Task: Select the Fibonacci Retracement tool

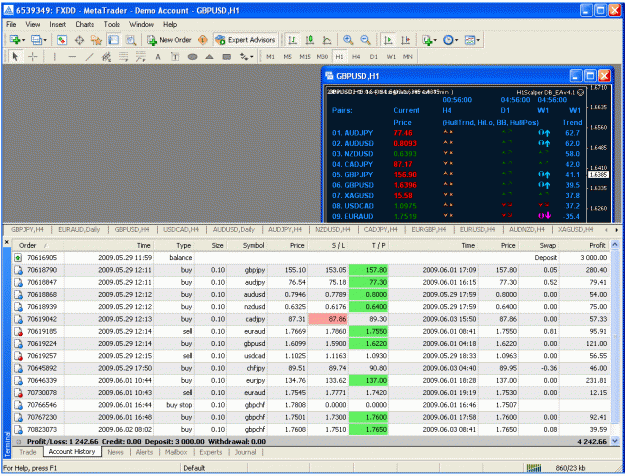Action: click(124, 57)
